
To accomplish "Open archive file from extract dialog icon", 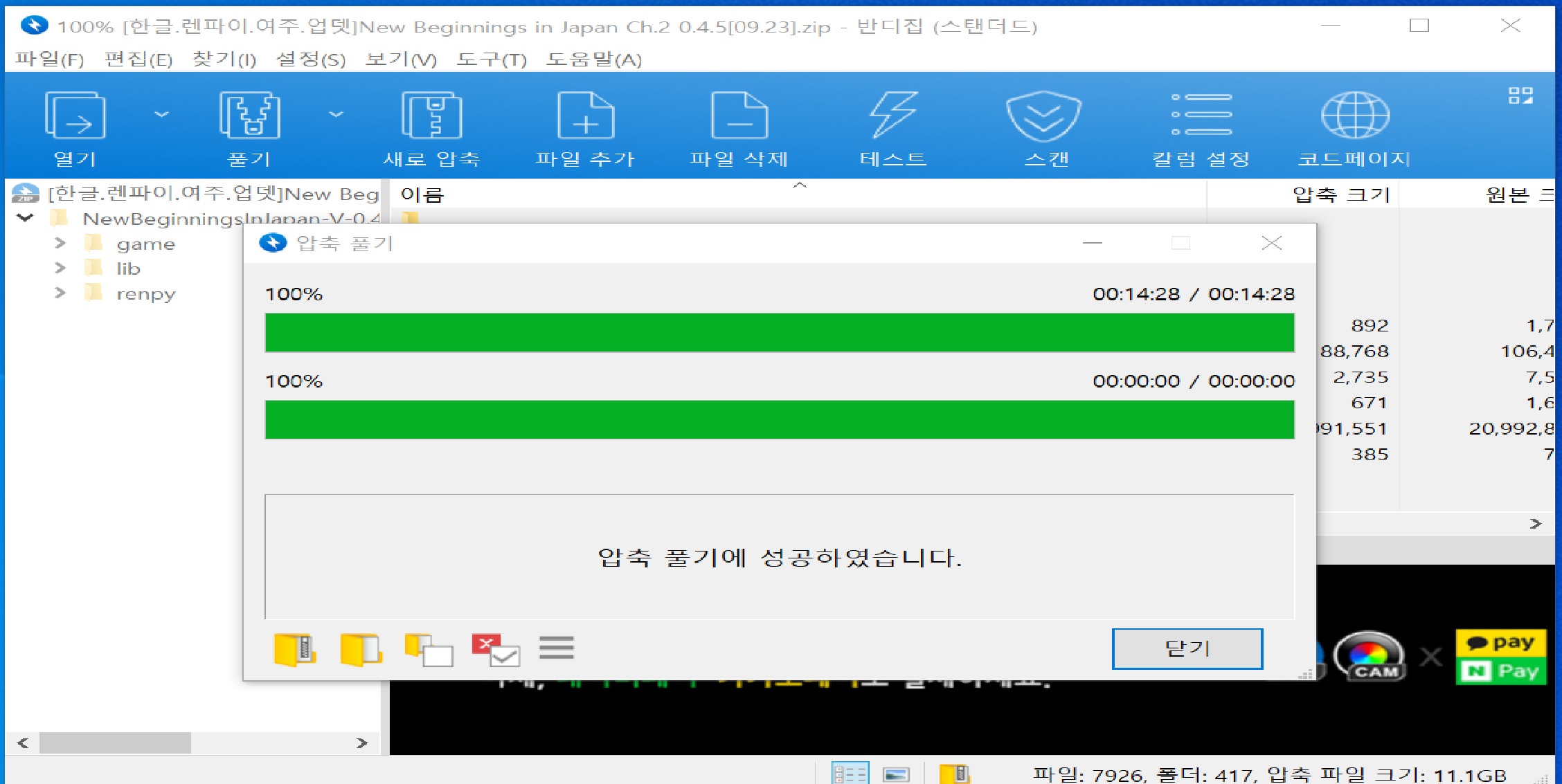I will (x=295, y=650).
